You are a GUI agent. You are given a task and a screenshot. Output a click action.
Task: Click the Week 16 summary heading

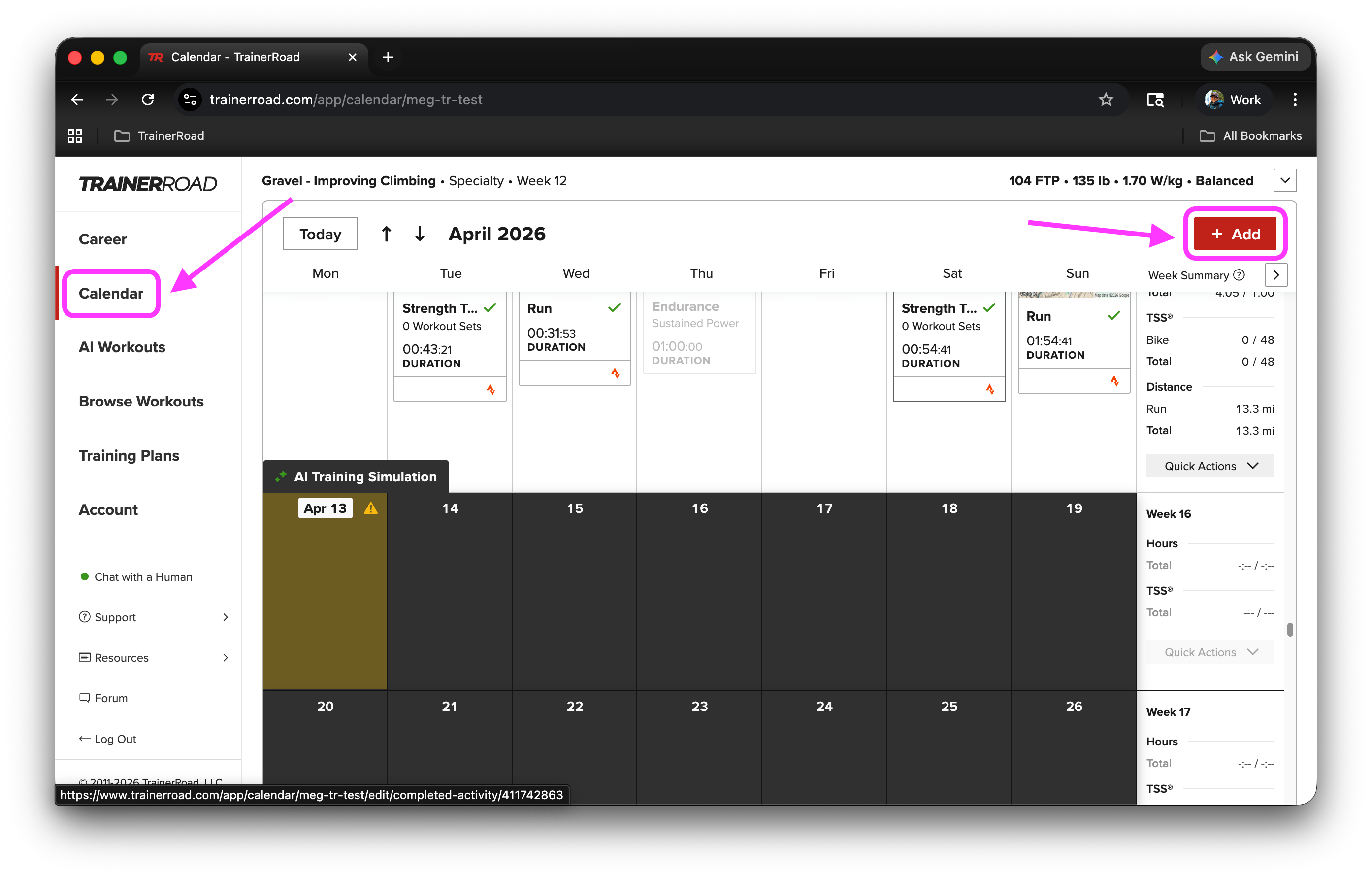click(1169, 514)
